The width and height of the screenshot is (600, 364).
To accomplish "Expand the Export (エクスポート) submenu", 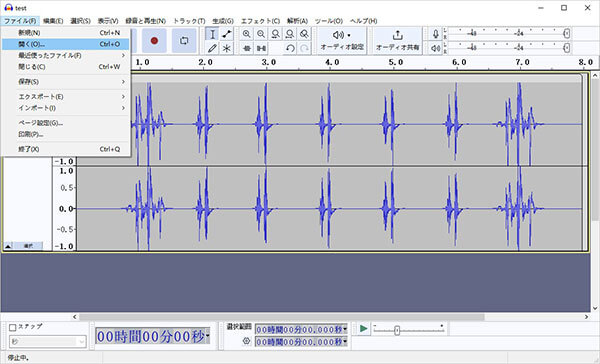I will 65,96.
